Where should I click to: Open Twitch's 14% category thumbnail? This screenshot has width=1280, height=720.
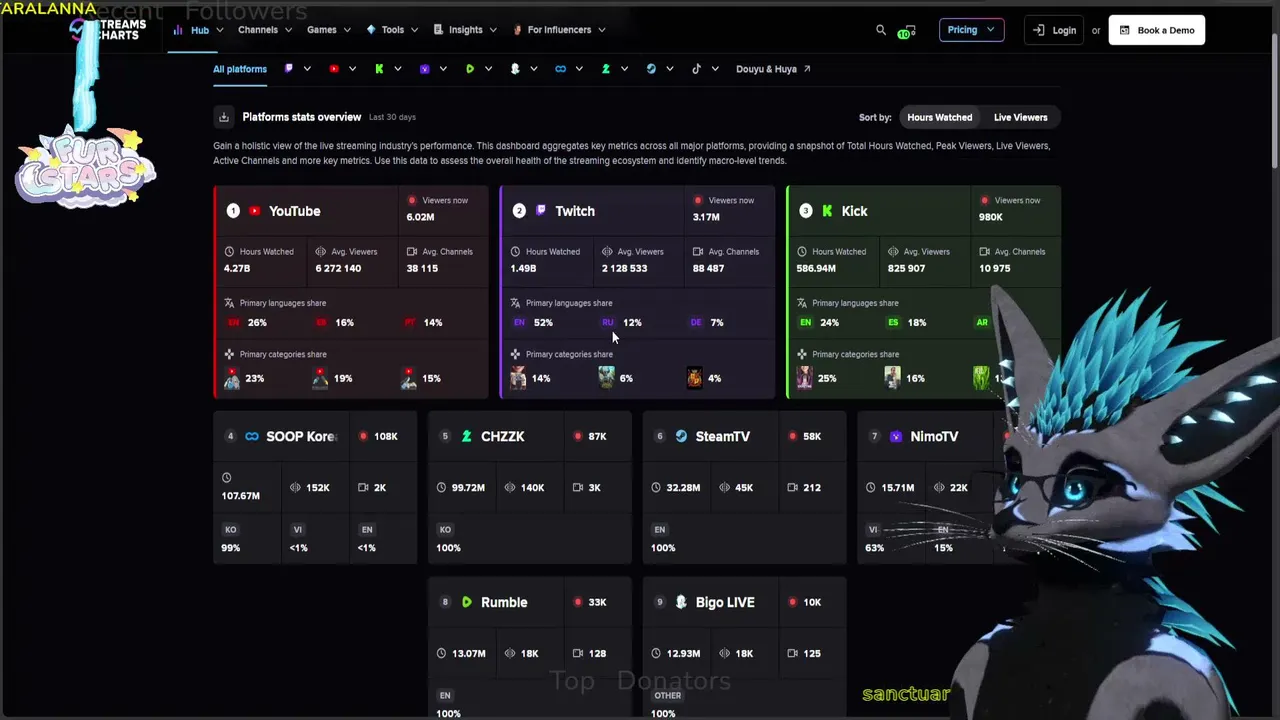pyautogui.click(x=518, y=378)
